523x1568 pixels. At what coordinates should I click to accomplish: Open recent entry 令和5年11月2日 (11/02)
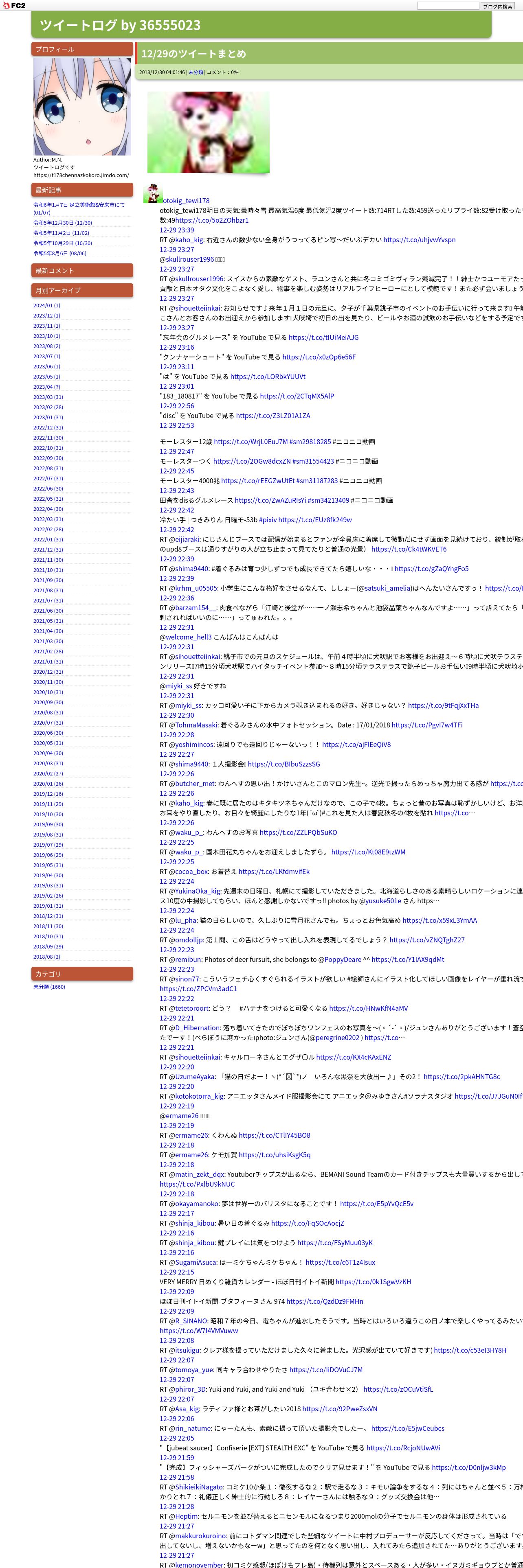pyautogui.click(x=61, y=232)
